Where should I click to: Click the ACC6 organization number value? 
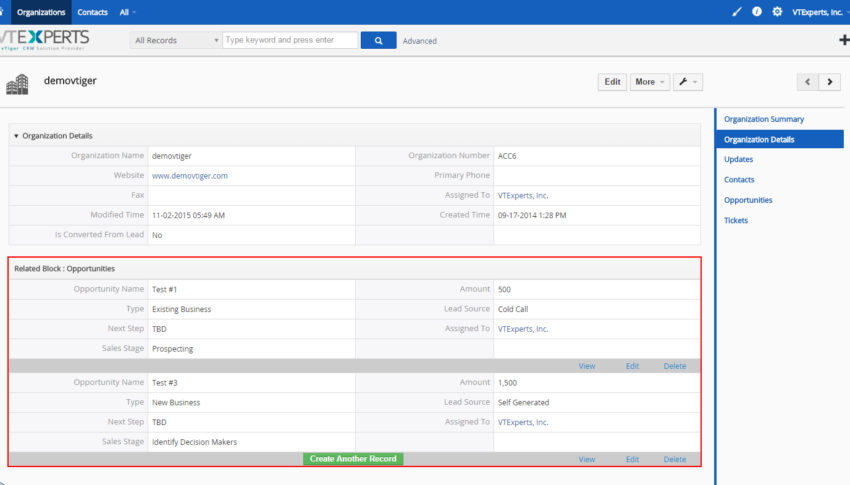tap(507, 156)
